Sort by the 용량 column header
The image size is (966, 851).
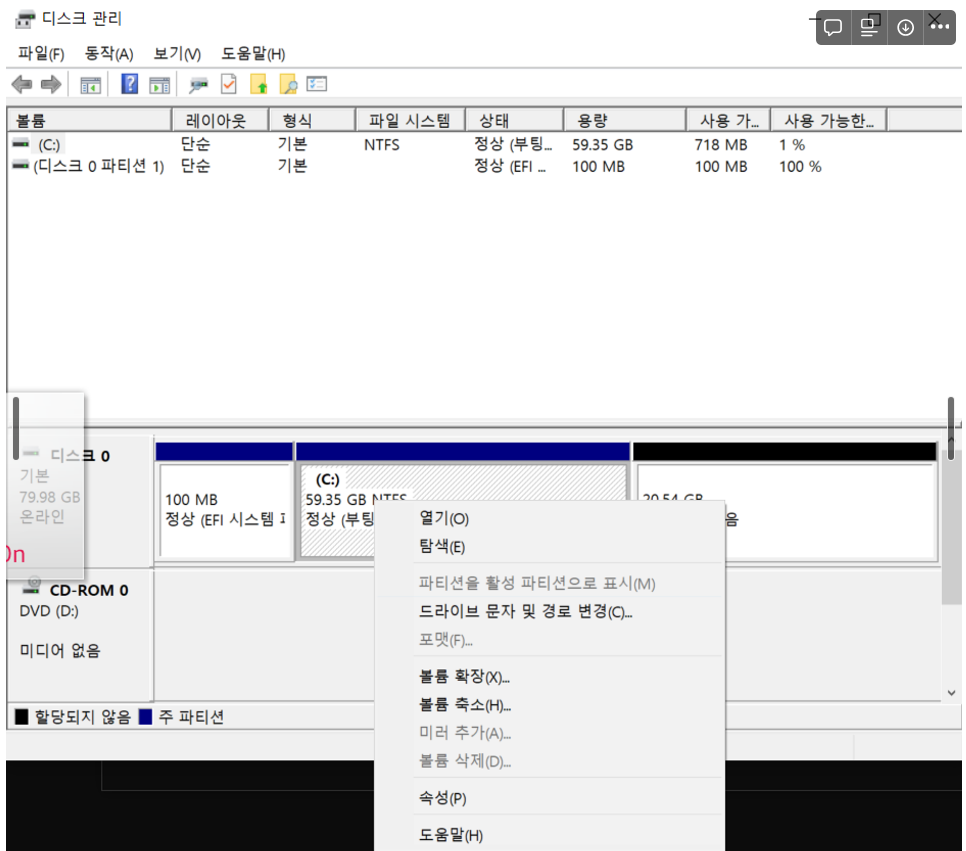pos(625,120)
